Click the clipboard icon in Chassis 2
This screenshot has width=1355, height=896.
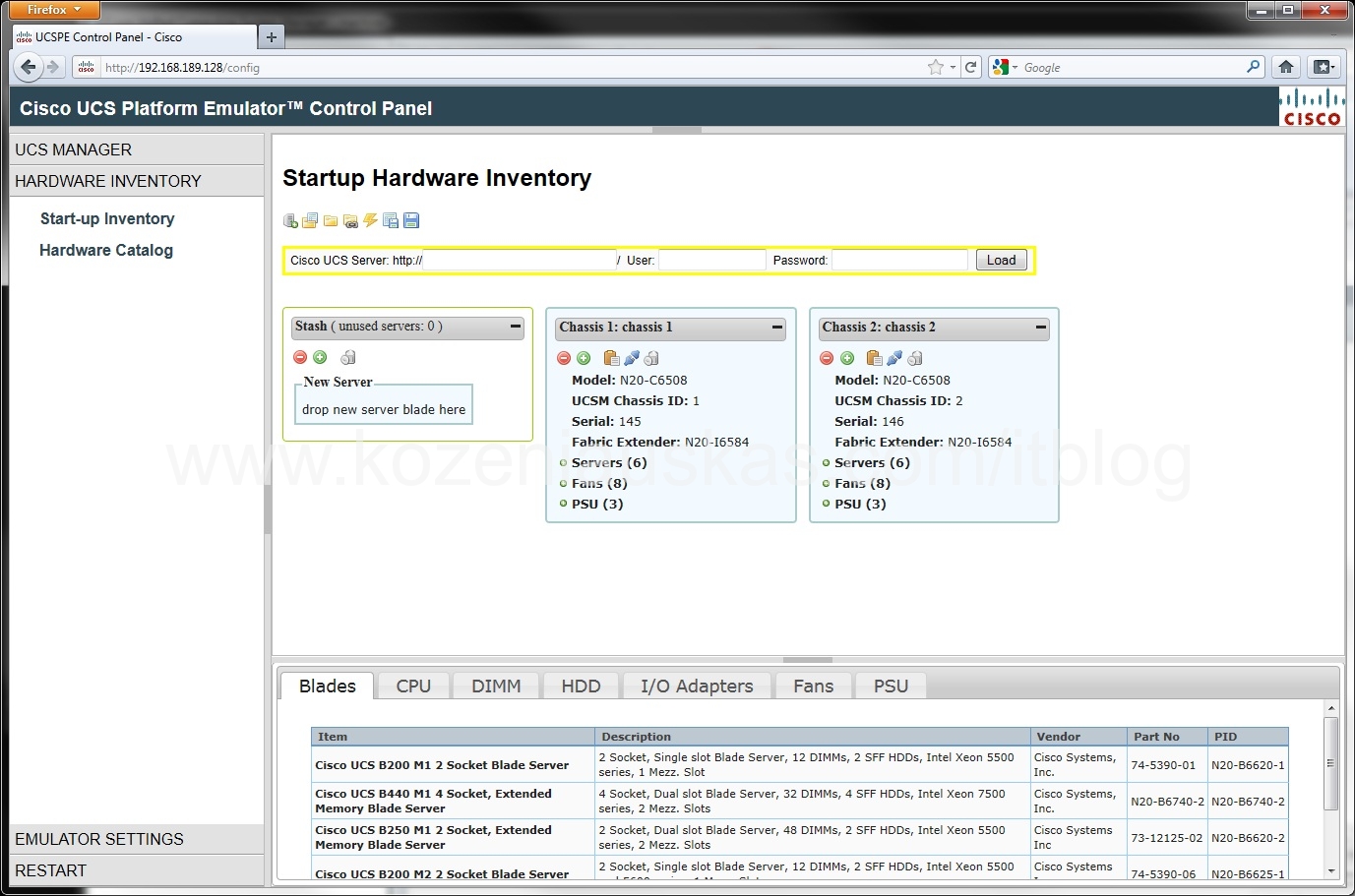(874, 358)
